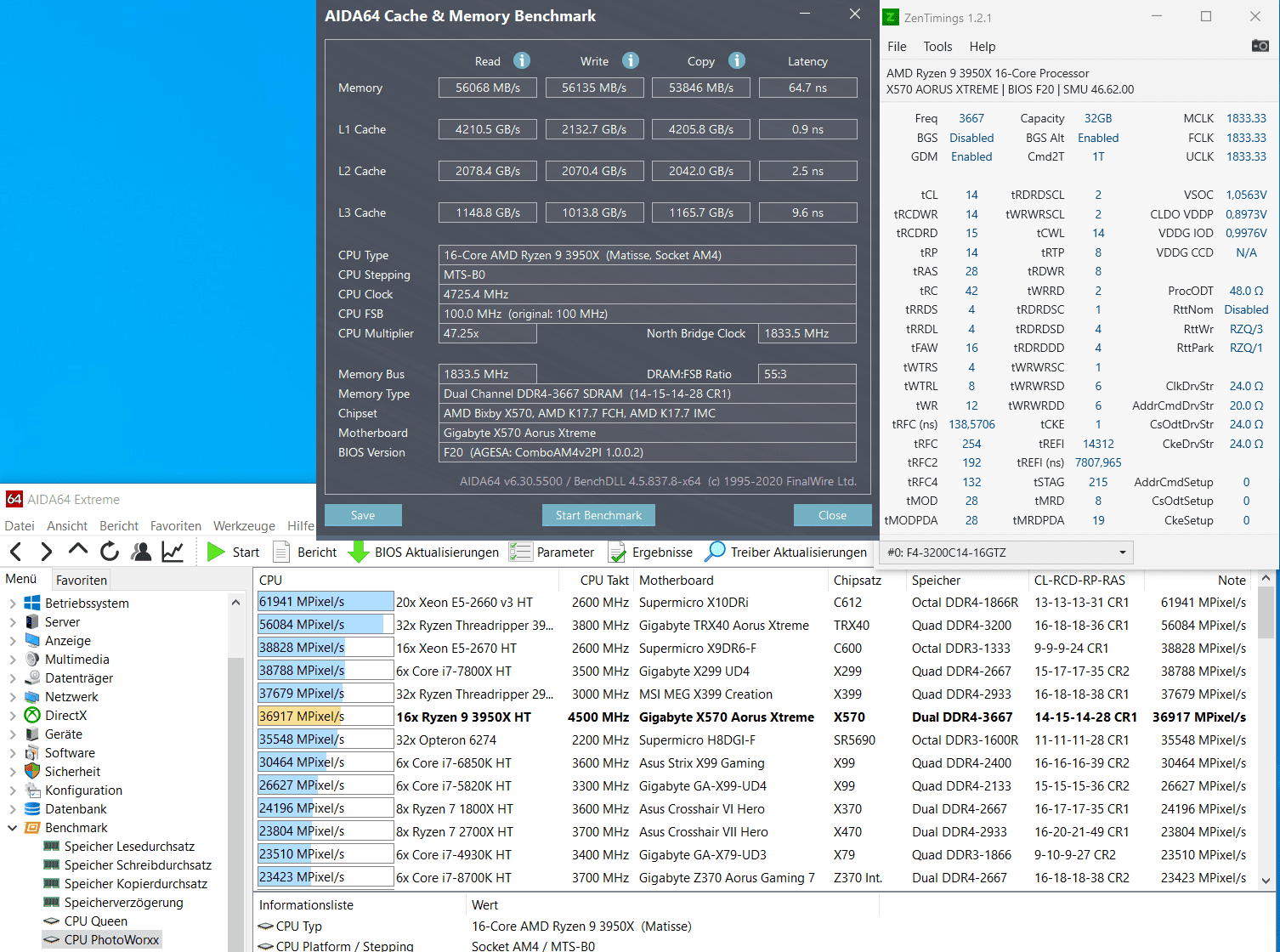Switch to the Favoriten sidebar tab
The height and width of the screenshot is (952, 1280).
[82, 580]
